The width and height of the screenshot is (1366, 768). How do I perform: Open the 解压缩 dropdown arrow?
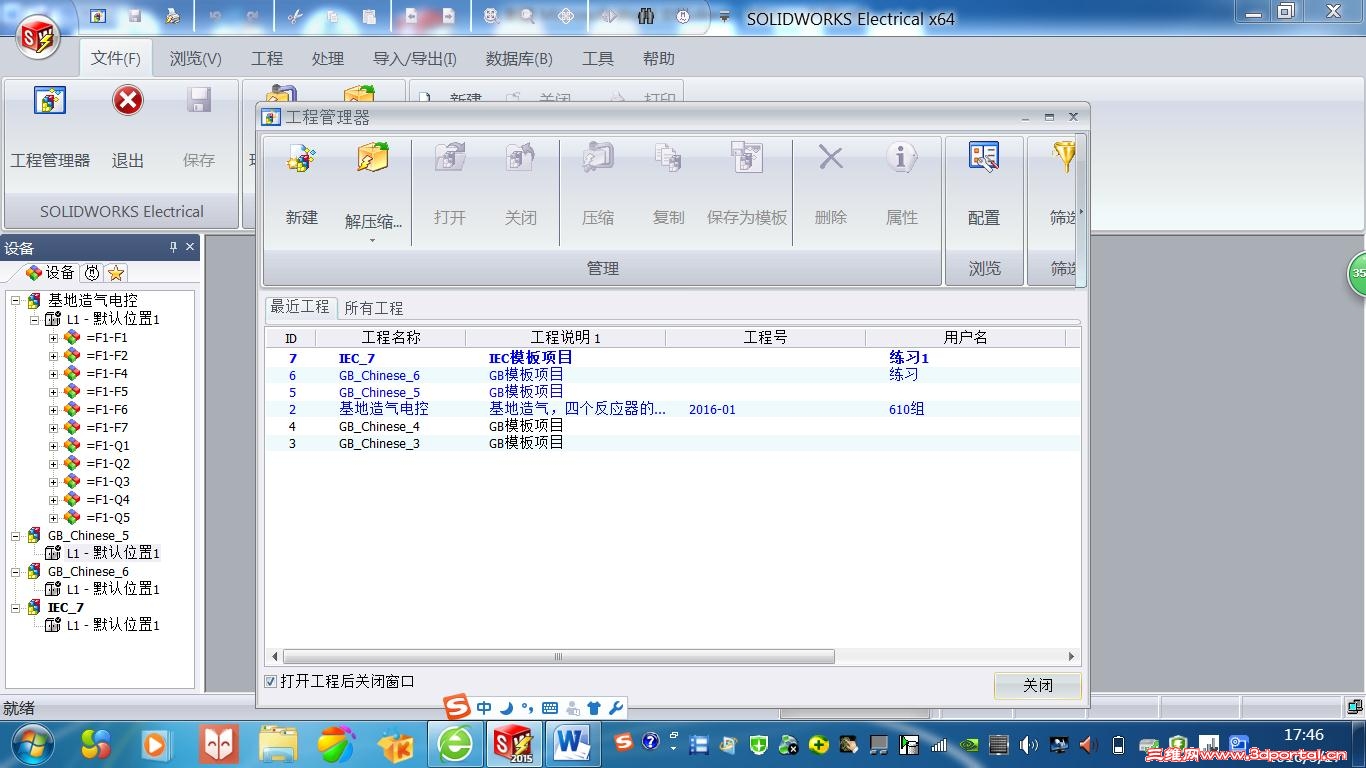click(372, 240)
